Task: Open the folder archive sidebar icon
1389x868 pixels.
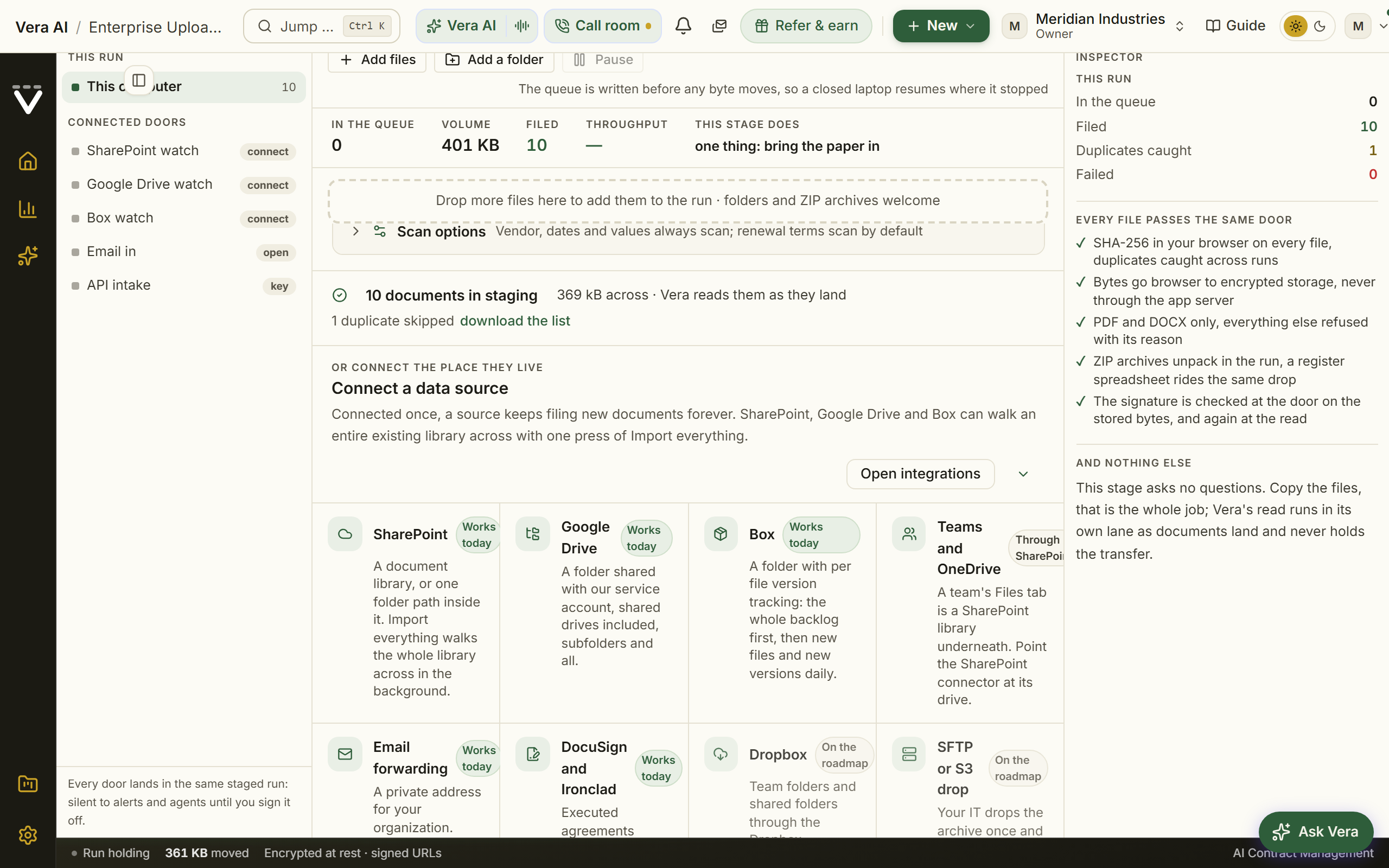Action: (x=28, y=783)
